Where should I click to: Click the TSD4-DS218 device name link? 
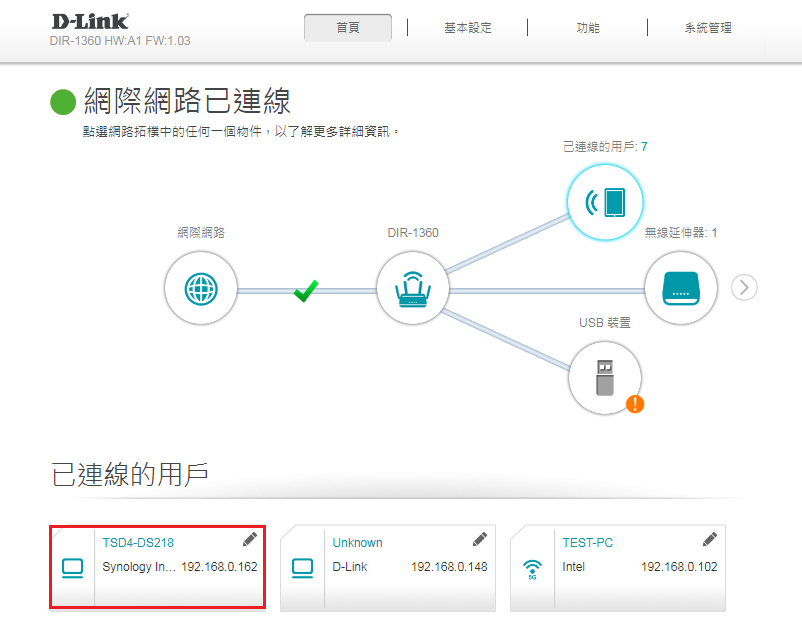tap(138, 543)
